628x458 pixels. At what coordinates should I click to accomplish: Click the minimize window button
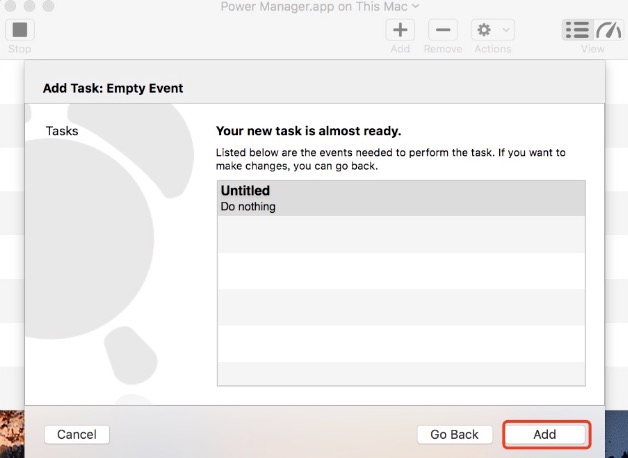(29, 7)
